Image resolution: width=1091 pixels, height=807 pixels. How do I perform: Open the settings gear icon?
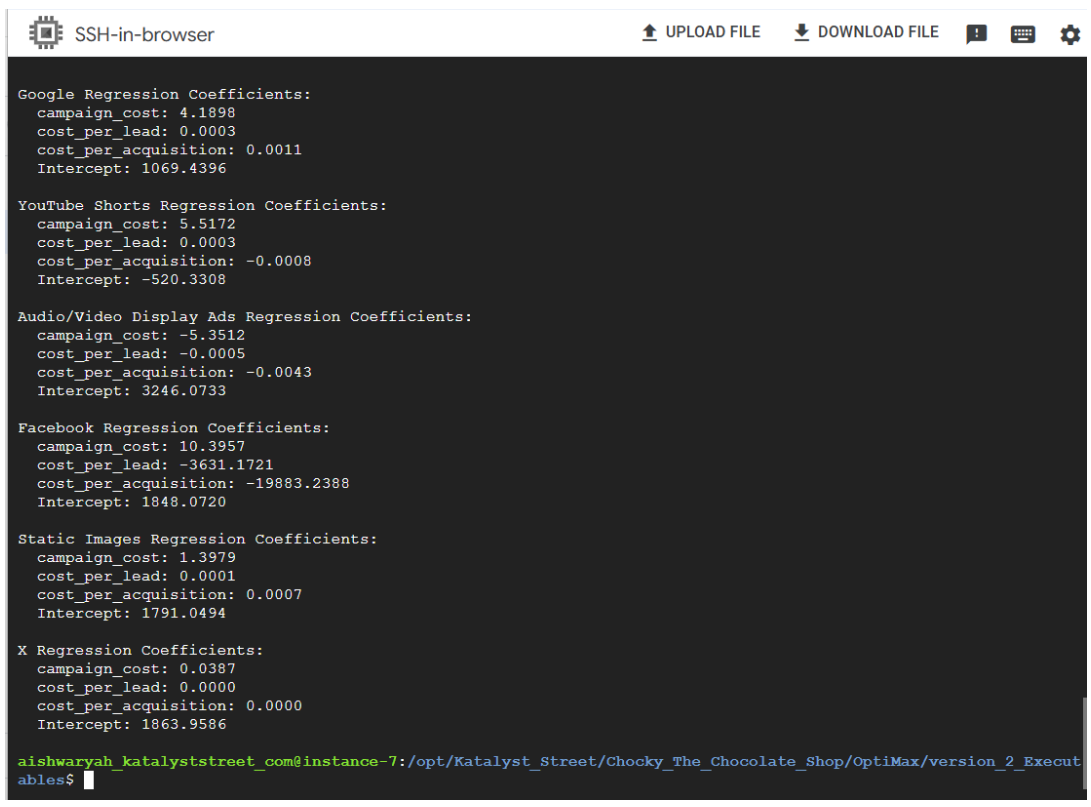pyautogui.click(x=1069, y=34)
